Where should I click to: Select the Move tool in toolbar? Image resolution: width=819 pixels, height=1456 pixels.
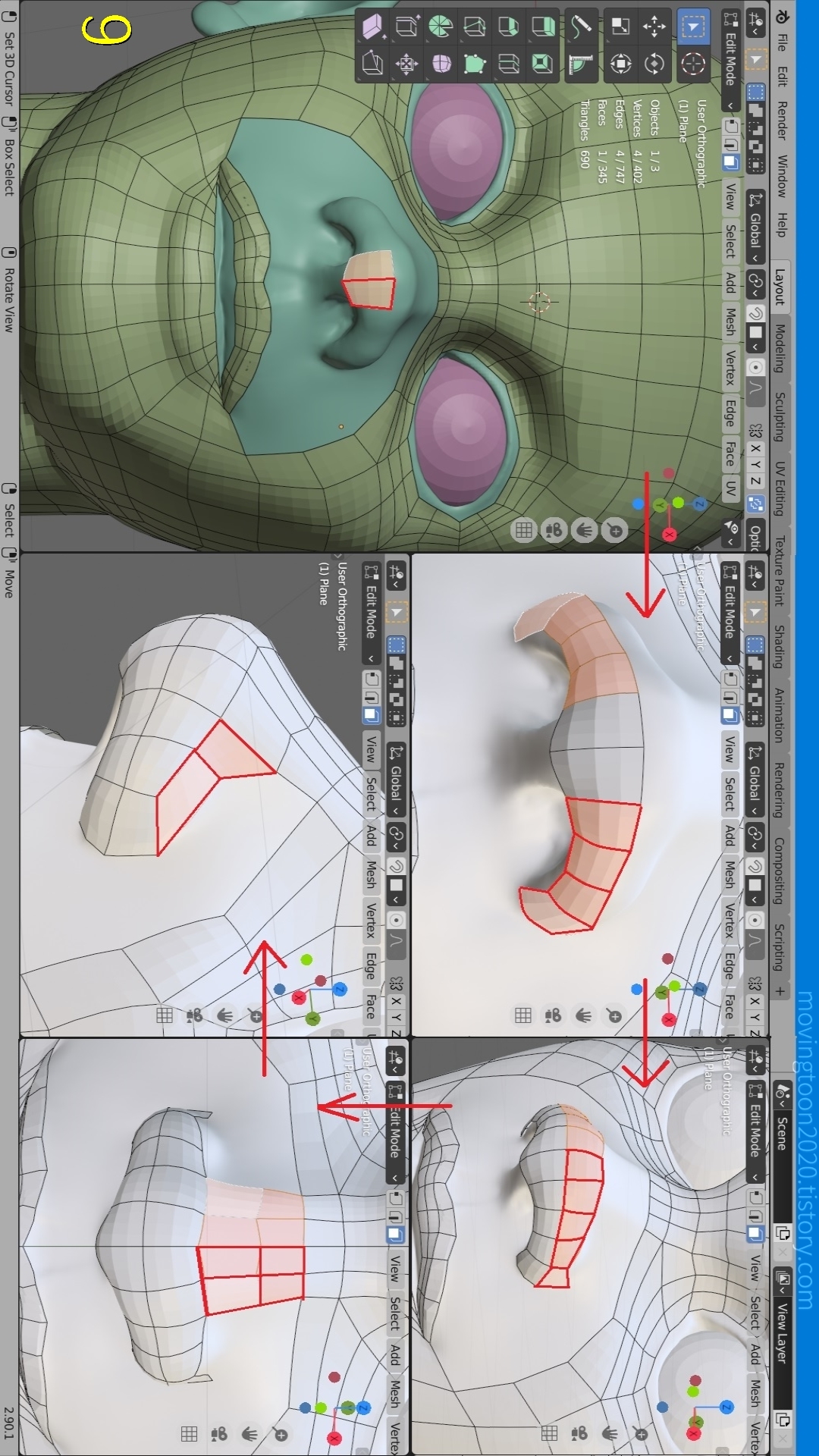(654, 27)
